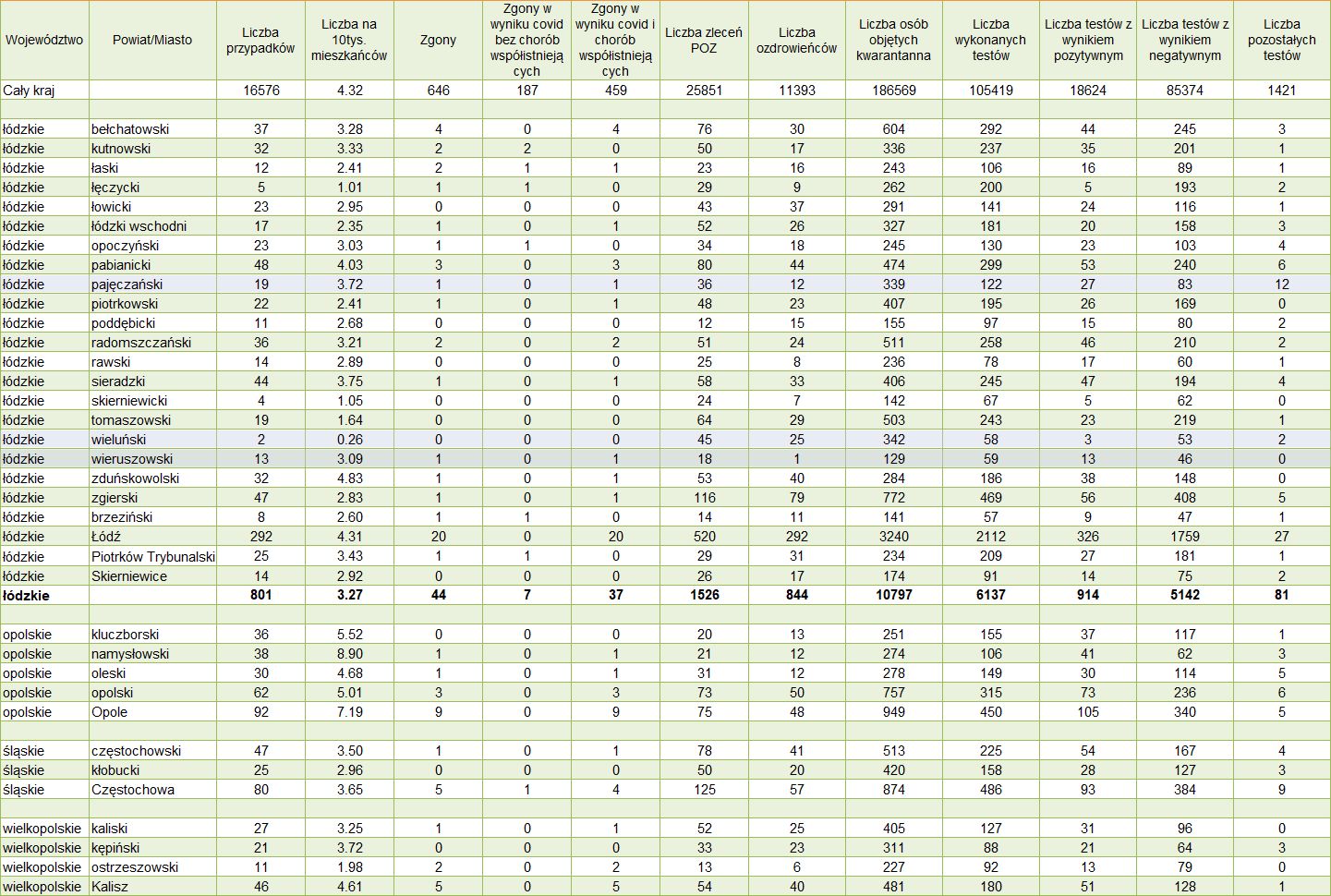The width and height of the screenshot is (1331, 896).
Task: Select the brzeziński cell
Action: (x=152, y=517)
